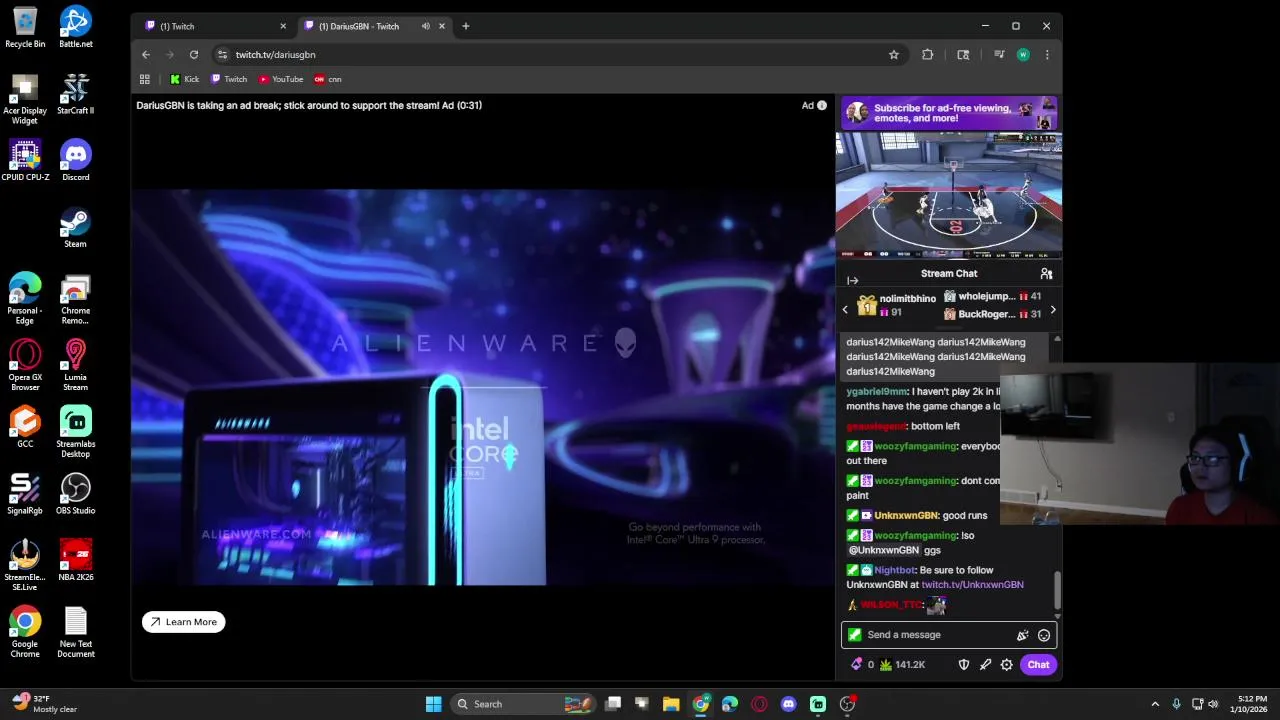Open the Community users list icon
Screen dimensions: 1280x720
click(1046, 273)
